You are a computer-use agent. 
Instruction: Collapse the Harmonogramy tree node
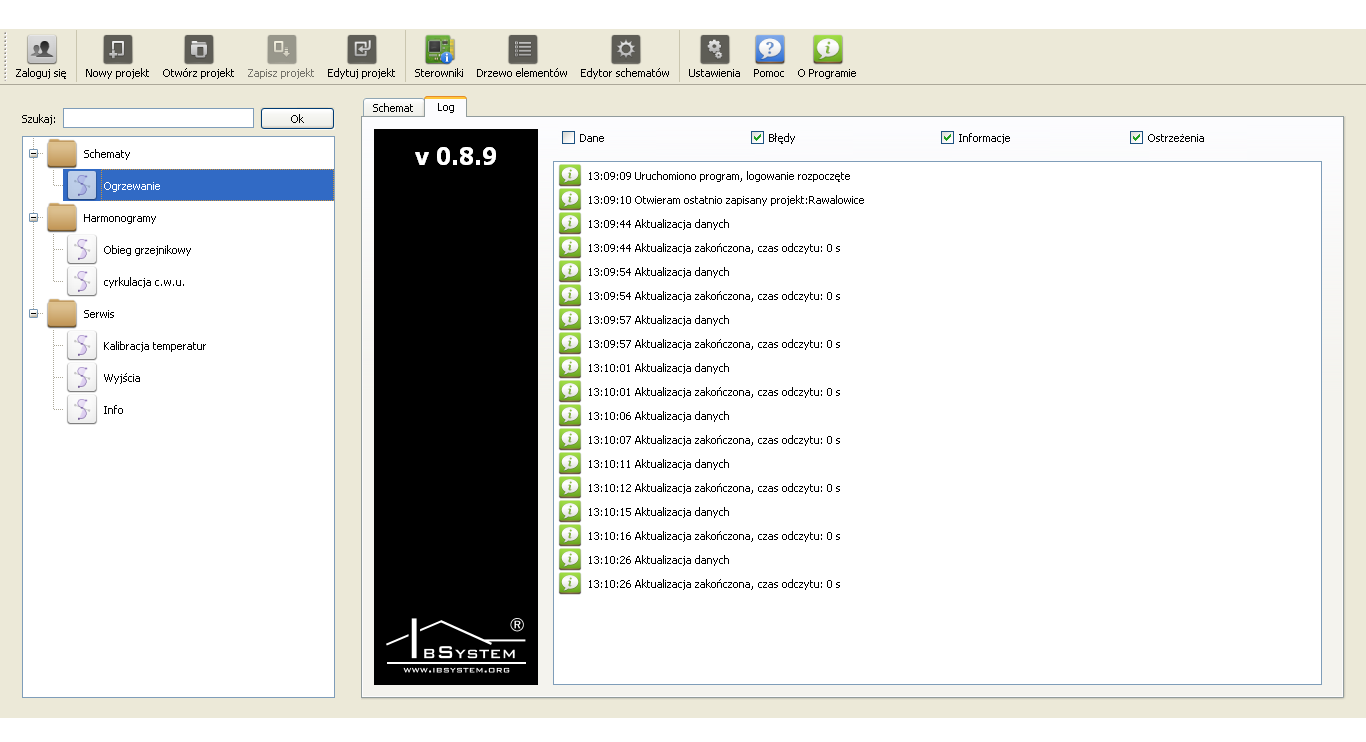pyautogui.click(x=33, y=218)
